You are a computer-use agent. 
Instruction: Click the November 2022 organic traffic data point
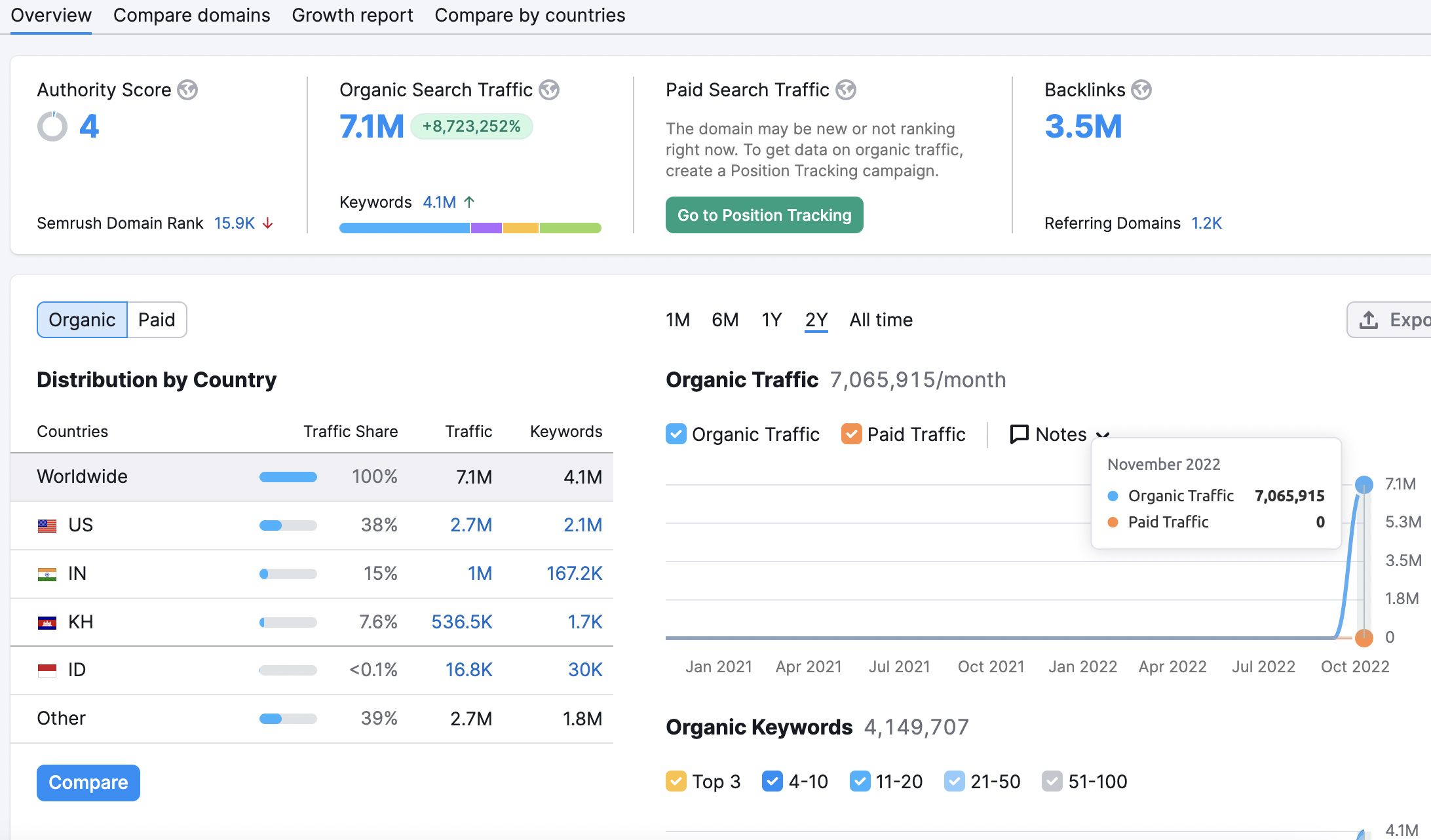[1364, 485]
